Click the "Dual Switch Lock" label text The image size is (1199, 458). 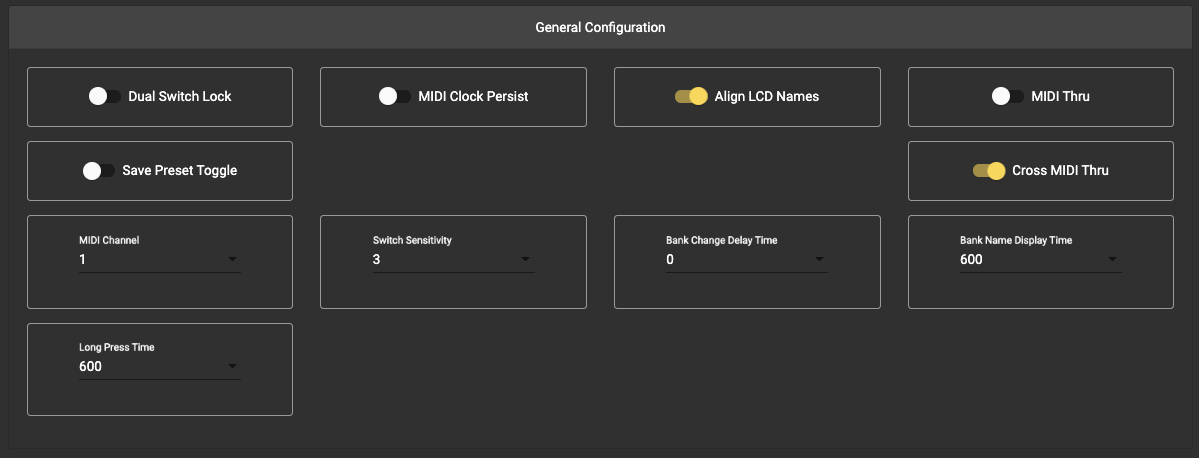pyautogui.click(x=180, y=97)
